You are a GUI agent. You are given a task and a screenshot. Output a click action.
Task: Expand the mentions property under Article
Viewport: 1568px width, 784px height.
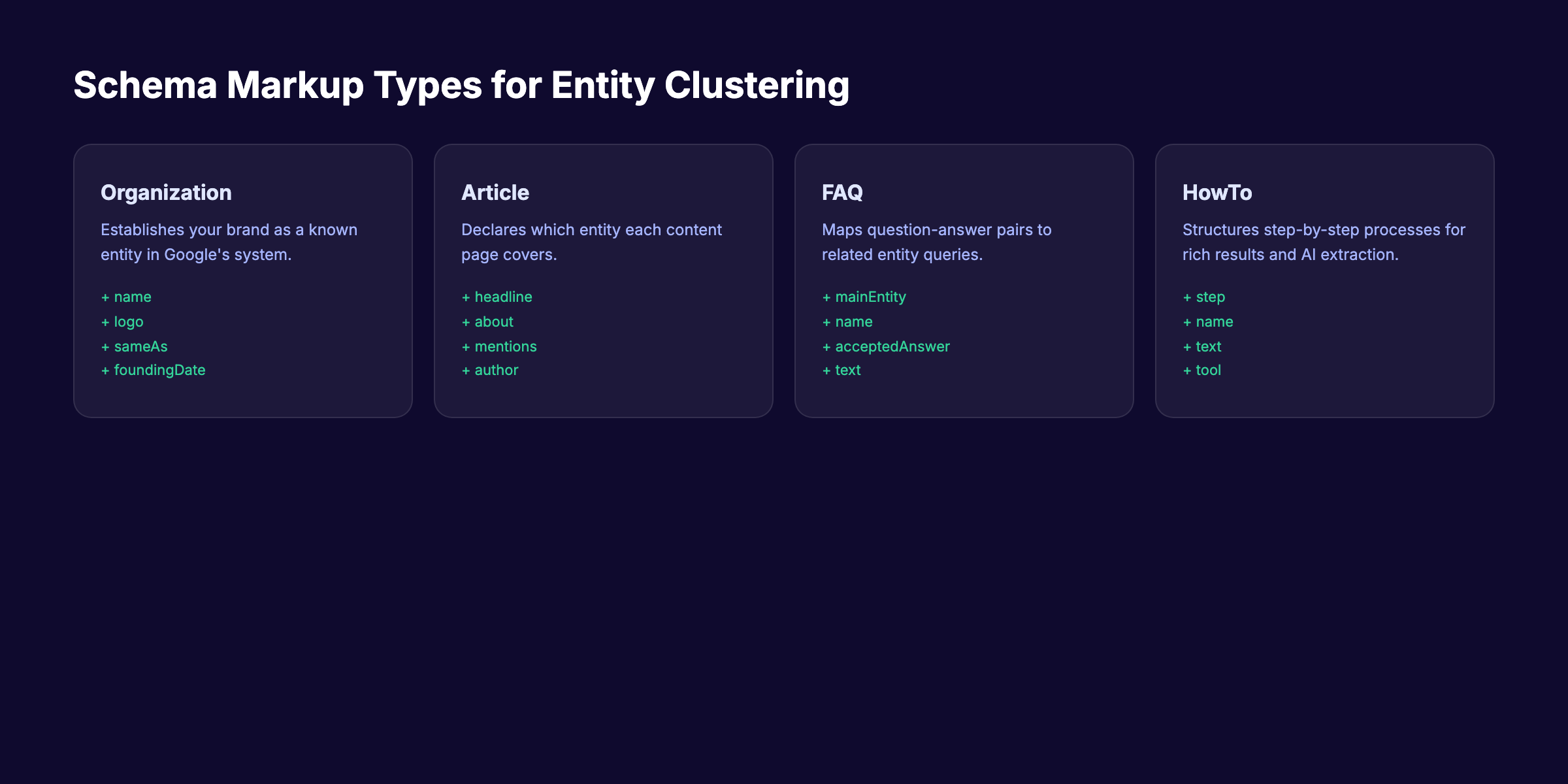tap(499, 346)
